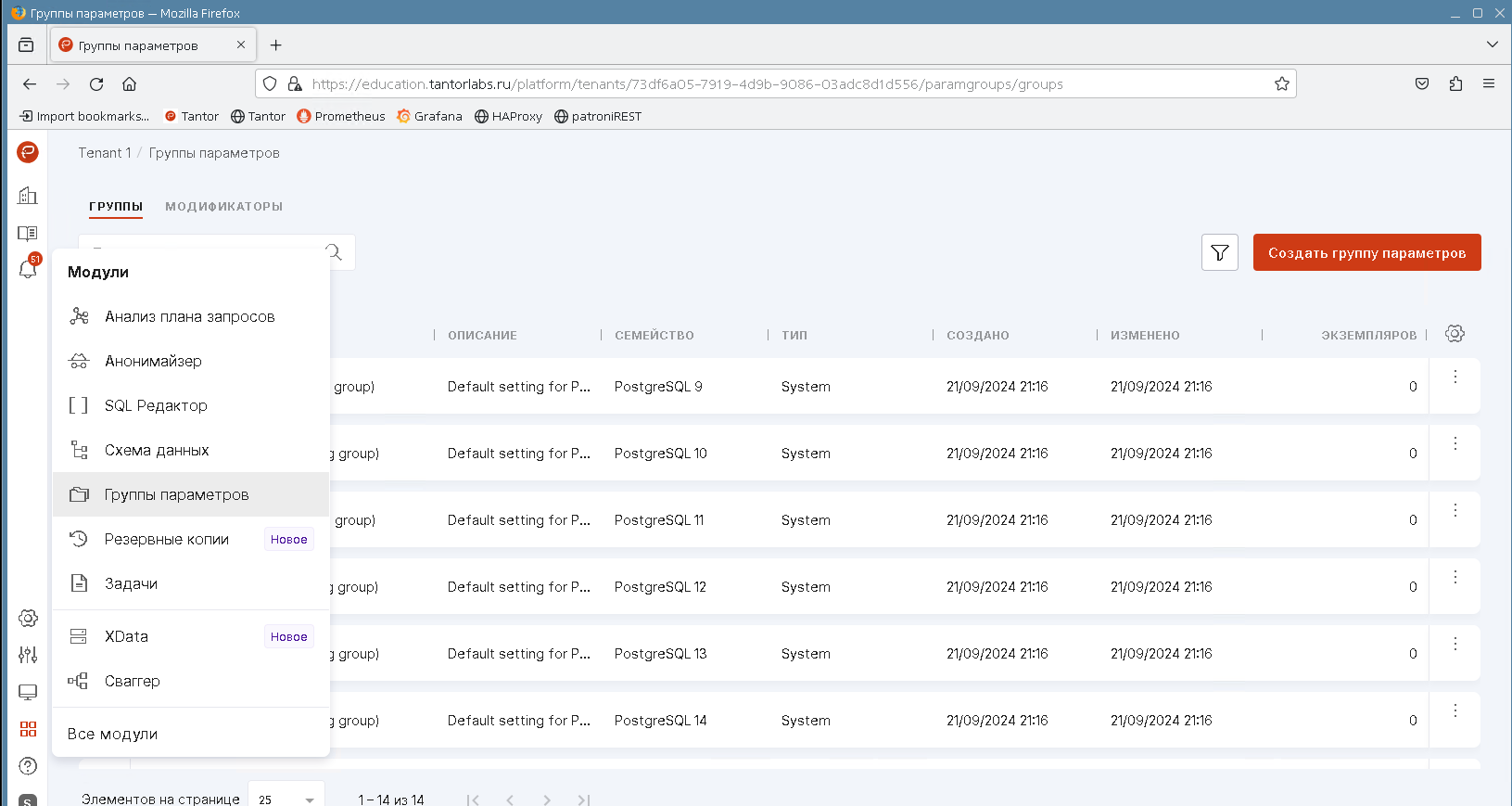Viewport: 1512px width, 806px height.
Task: Open the modules grid icon in sidebar
Action: [x=28, y=729]
